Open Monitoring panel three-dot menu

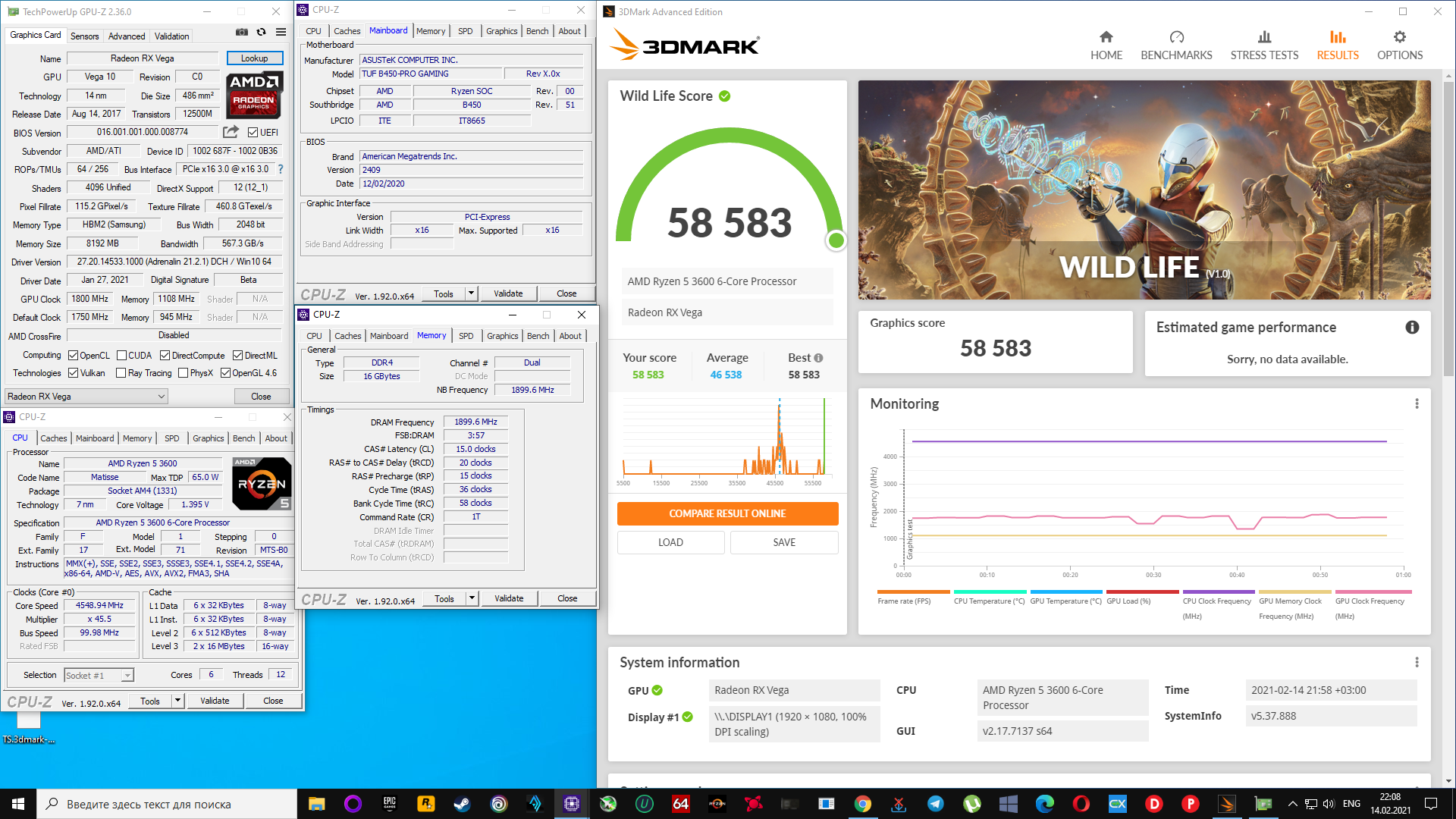point(1417,404)
